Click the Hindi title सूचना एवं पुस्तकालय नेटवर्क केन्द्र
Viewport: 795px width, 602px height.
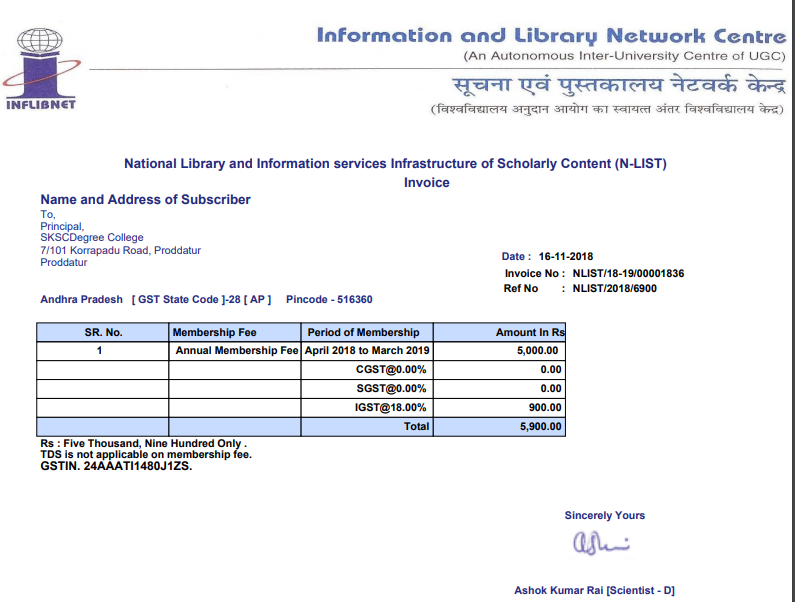(619, 85)
